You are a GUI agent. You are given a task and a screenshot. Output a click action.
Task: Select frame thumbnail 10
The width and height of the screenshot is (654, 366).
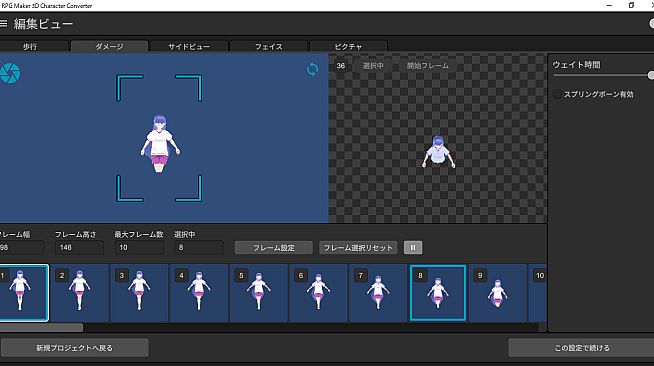point(538,293)
